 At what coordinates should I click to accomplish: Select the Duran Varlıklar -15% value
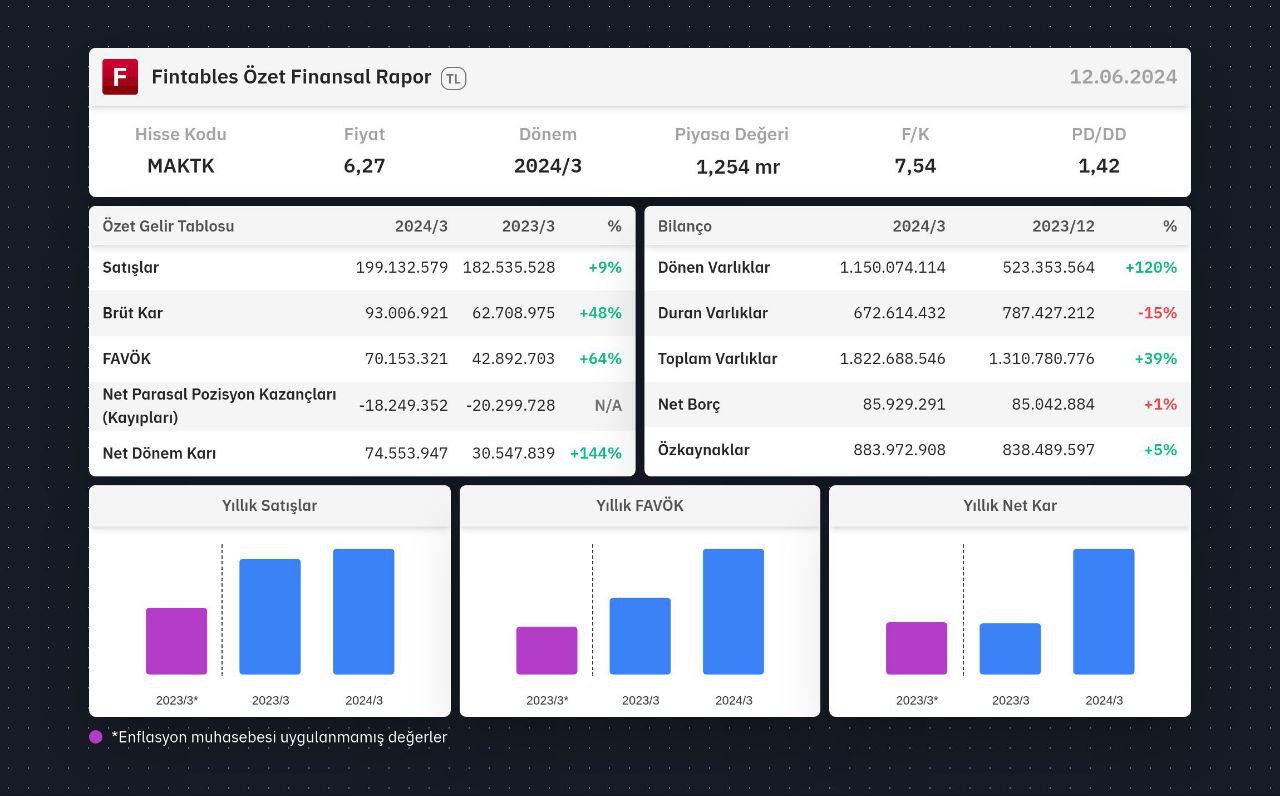click(1157, 313)
